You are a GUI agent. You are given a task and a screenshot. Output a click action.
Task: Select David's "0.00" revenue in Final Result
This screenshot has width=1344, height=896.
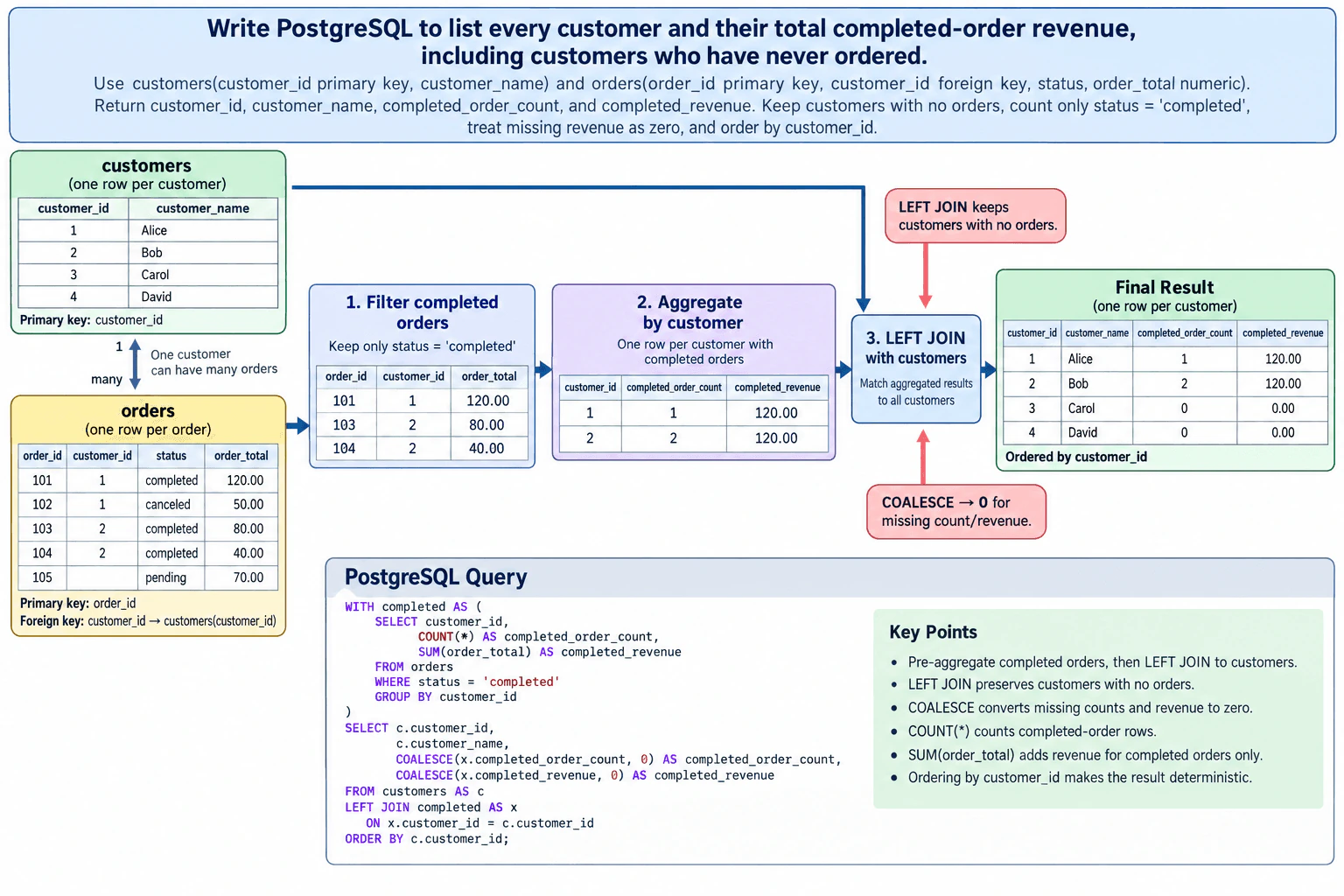pyautogui.click(x=1283, y=432)
